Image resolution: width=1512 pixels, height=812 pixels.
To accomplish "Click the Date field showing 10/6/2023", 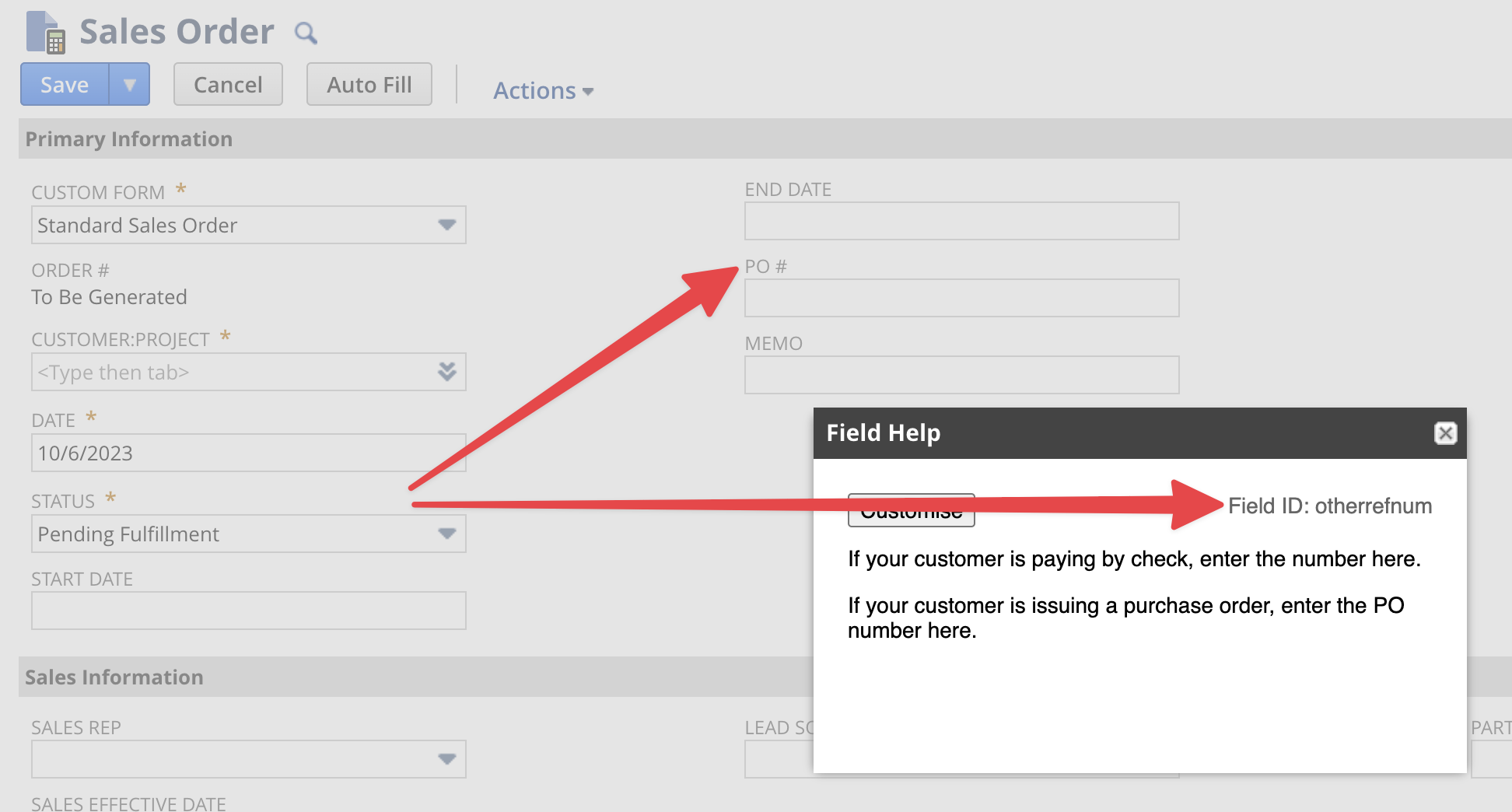I will coord(247,453).
